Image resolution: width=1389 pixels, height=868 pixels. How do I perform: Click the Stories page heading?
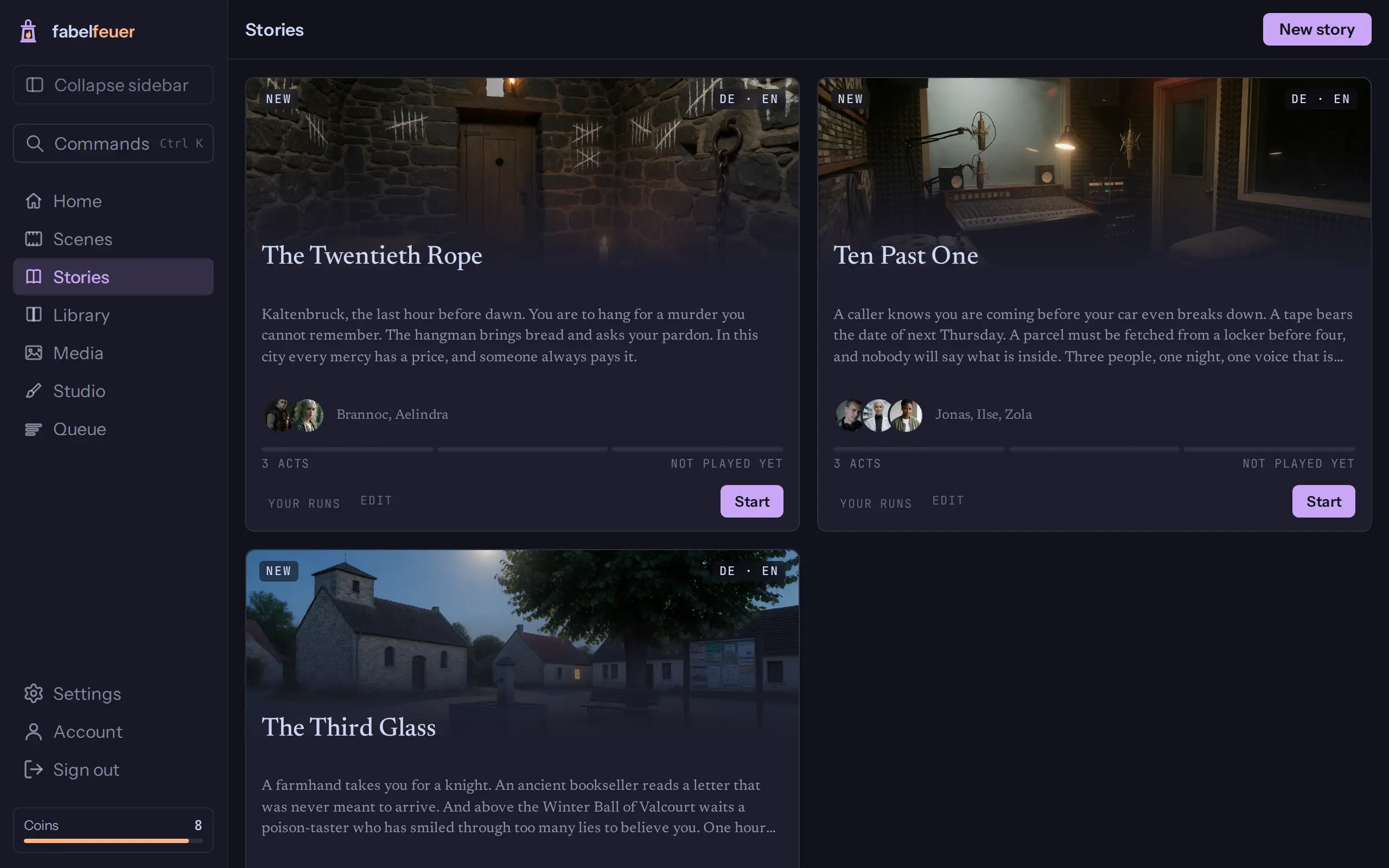(275, 30)
